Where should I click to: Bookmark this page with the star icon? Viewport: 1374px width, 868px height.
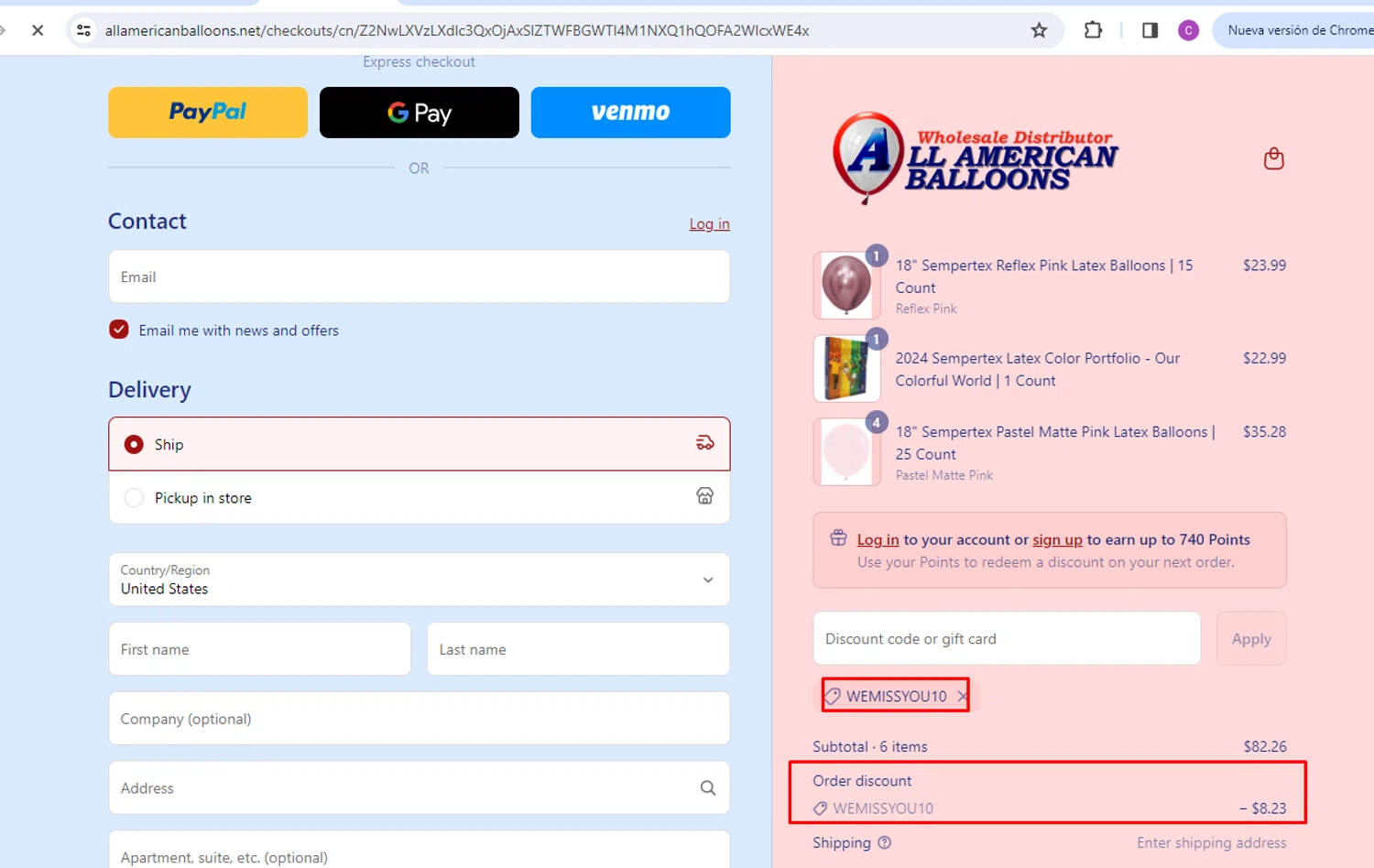tap(1039, 30)
